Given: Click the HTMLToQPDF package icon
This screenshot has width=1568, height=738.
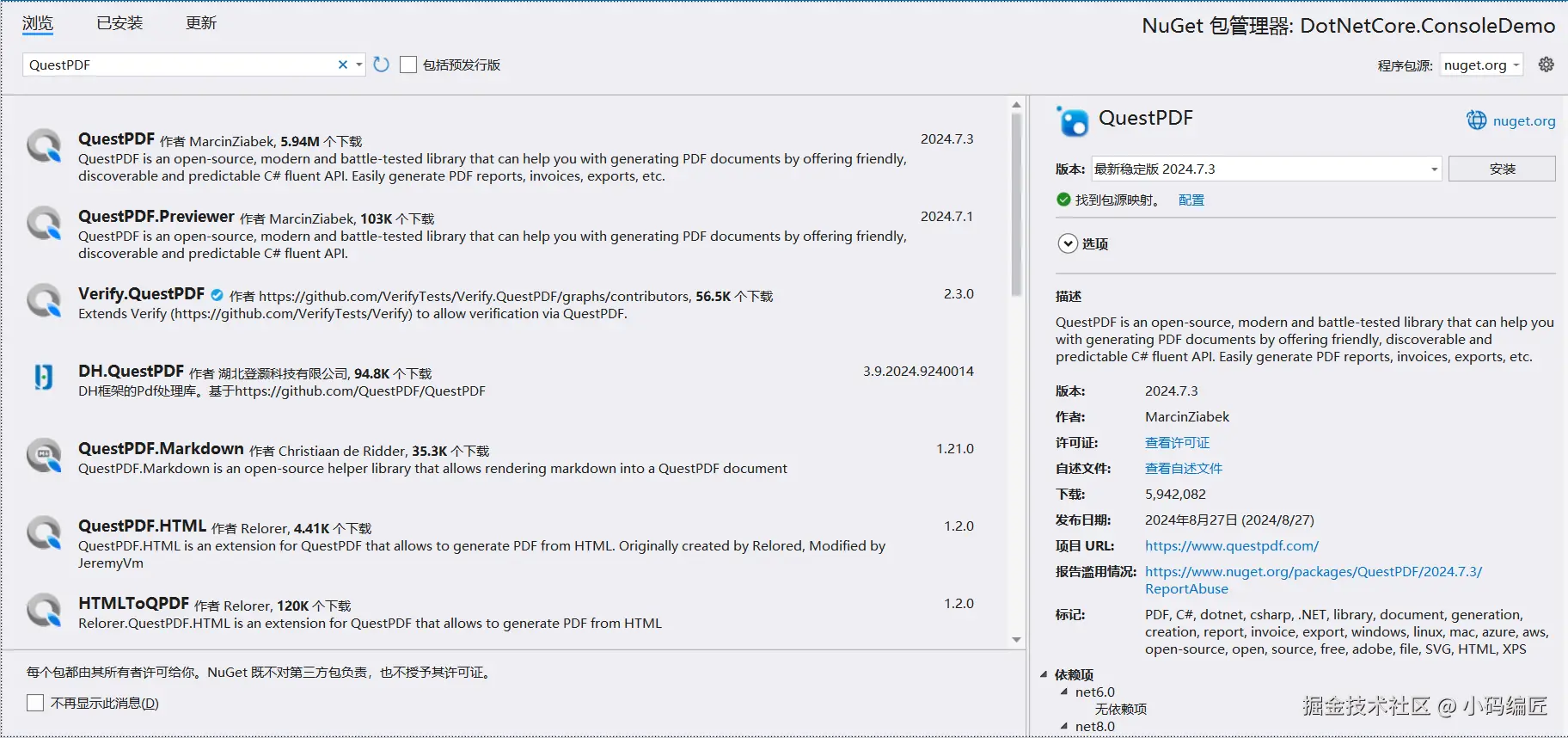Looking at the screenshot, I should coord(44,610).
